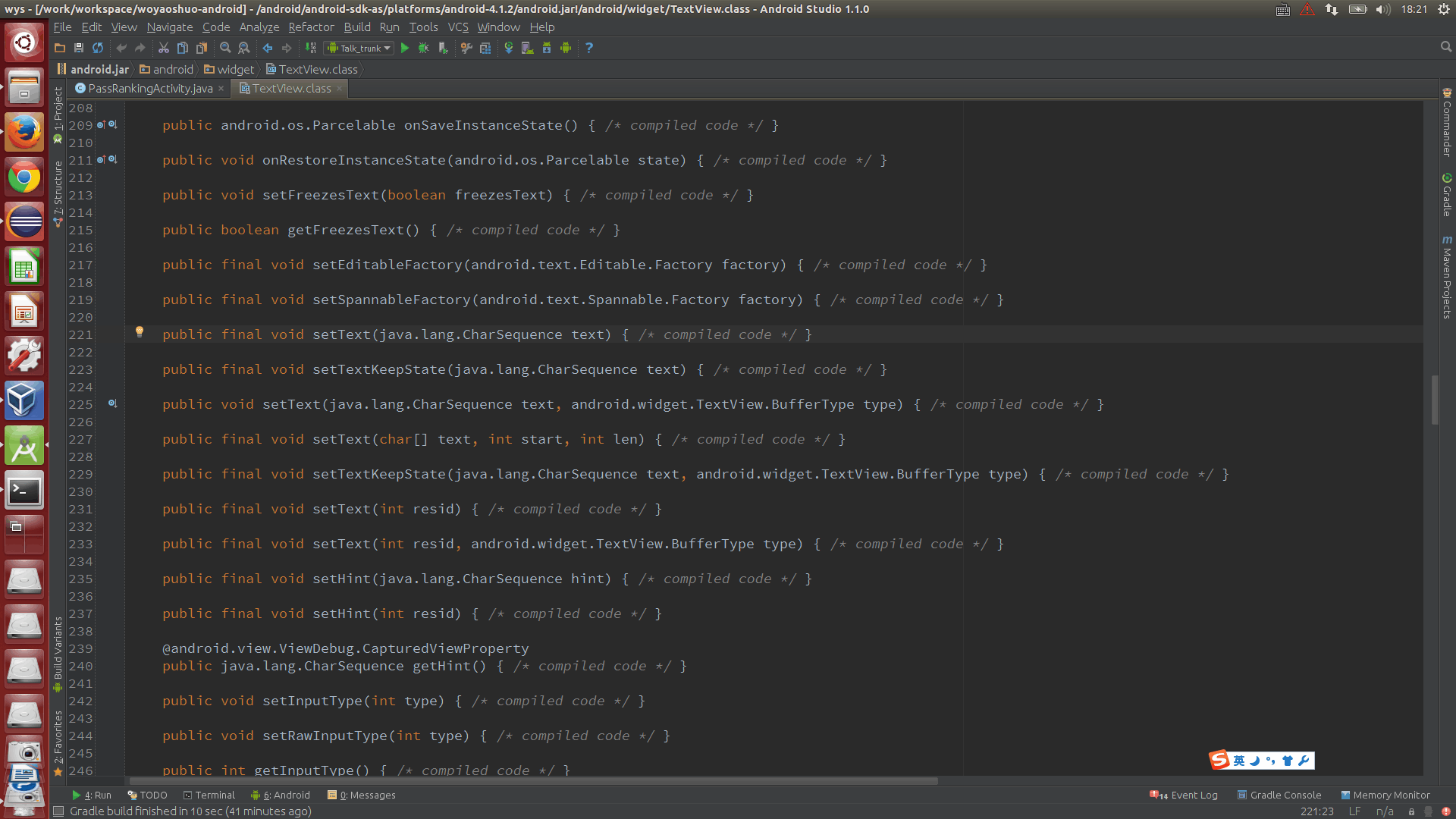Open the Android tool window
1456x819 pixels.
coord(281,795)
